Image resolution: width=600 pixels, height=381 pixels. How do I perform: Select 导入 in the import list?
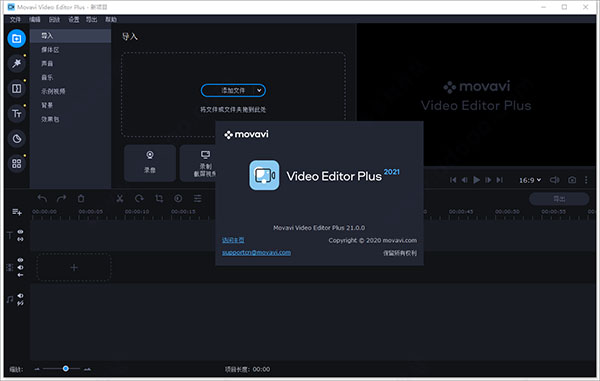tap(70, 36)
